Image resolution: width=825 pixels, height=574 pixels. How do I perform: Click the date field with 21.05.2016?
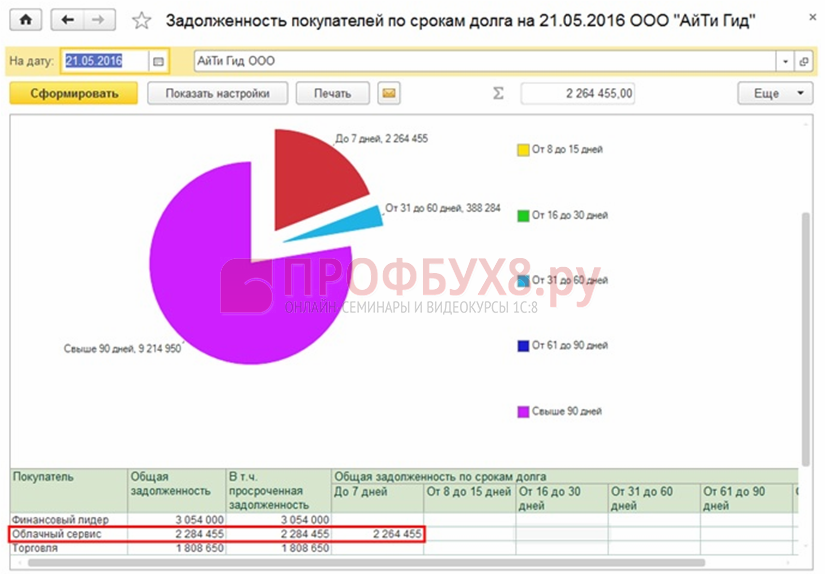tap(105, 61)
